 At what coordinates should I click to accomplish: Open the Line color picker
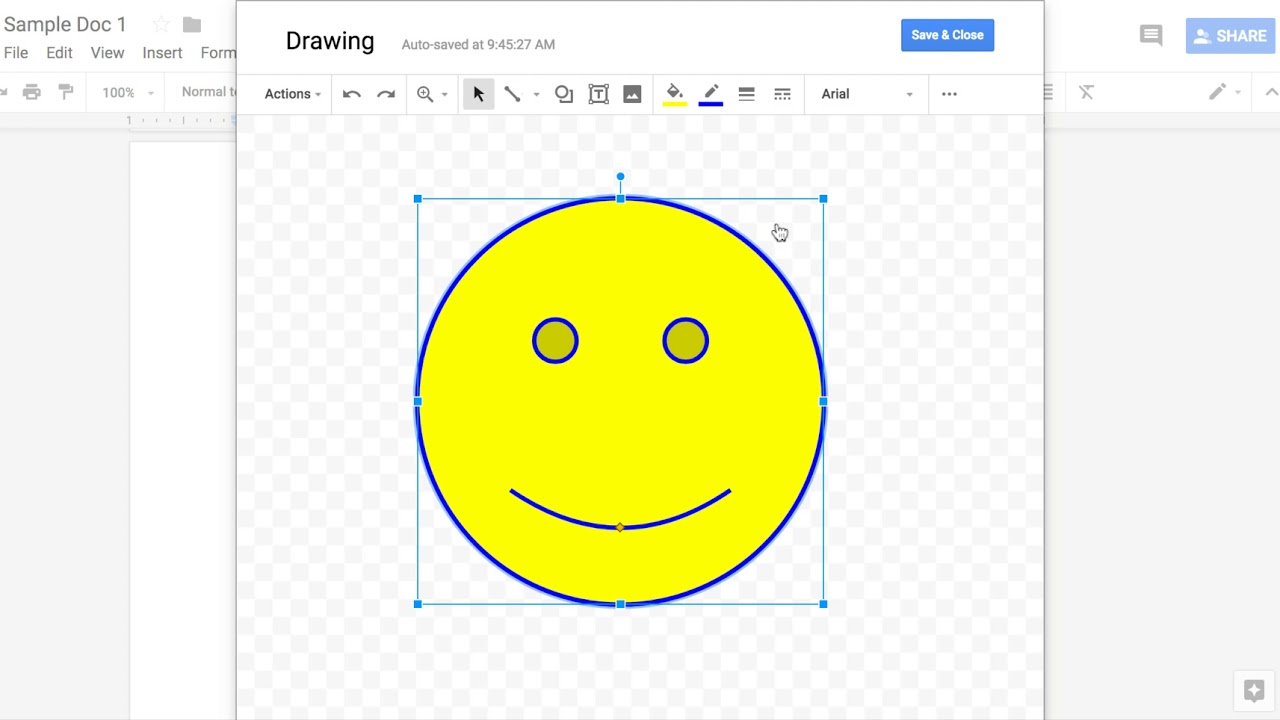point(711,93)
